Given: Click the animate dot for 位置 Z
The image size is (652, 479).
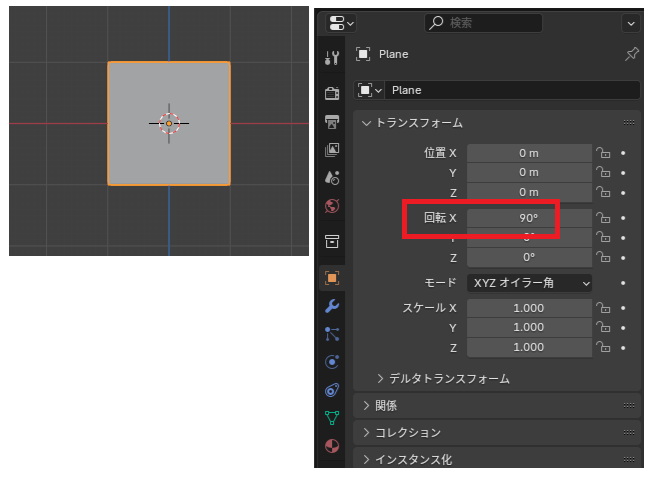Looking at the screenshot, I should [x=623, y=193].
